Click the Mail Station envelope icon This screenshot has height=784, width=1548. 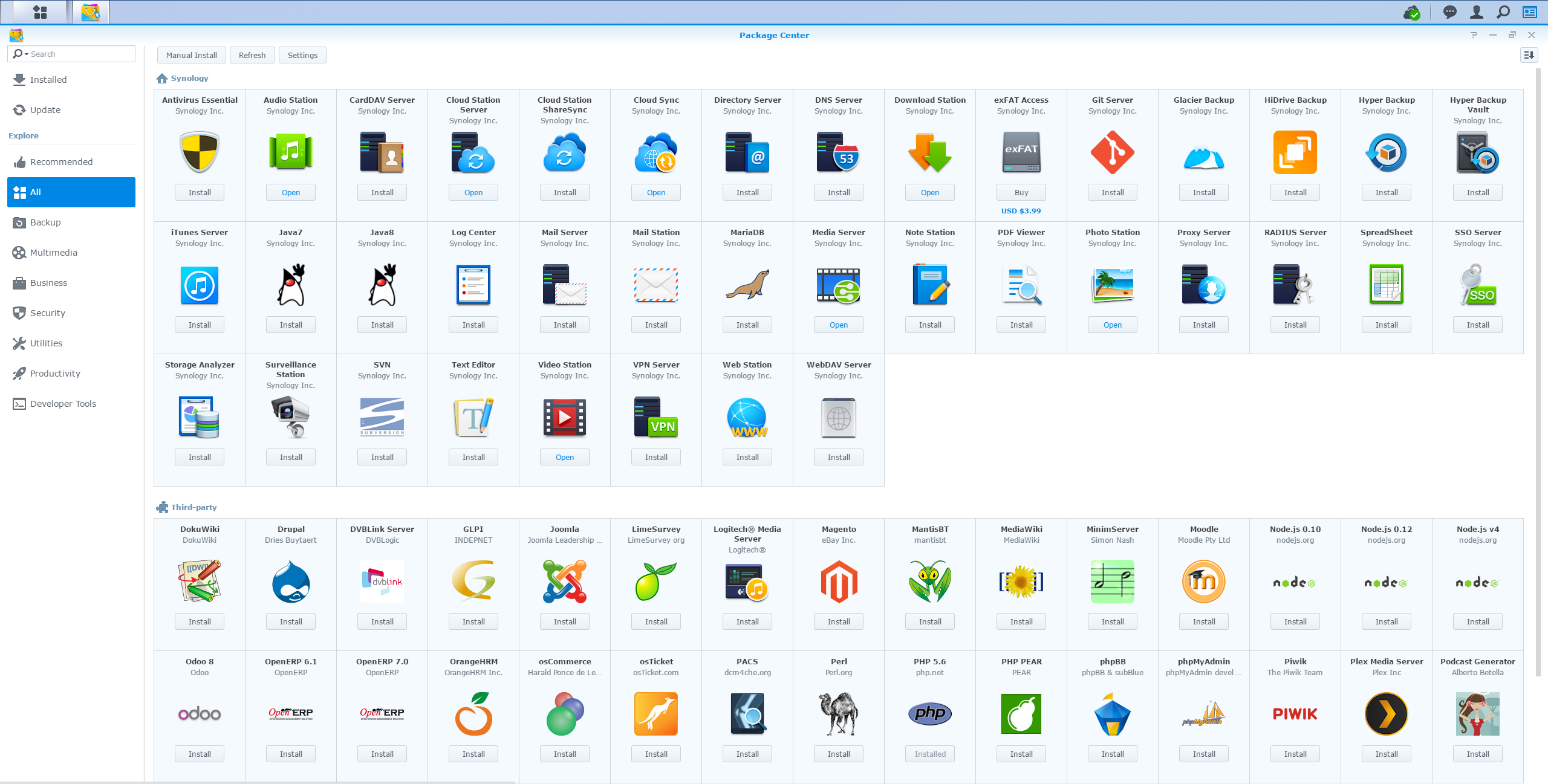(x=656, y=285)
